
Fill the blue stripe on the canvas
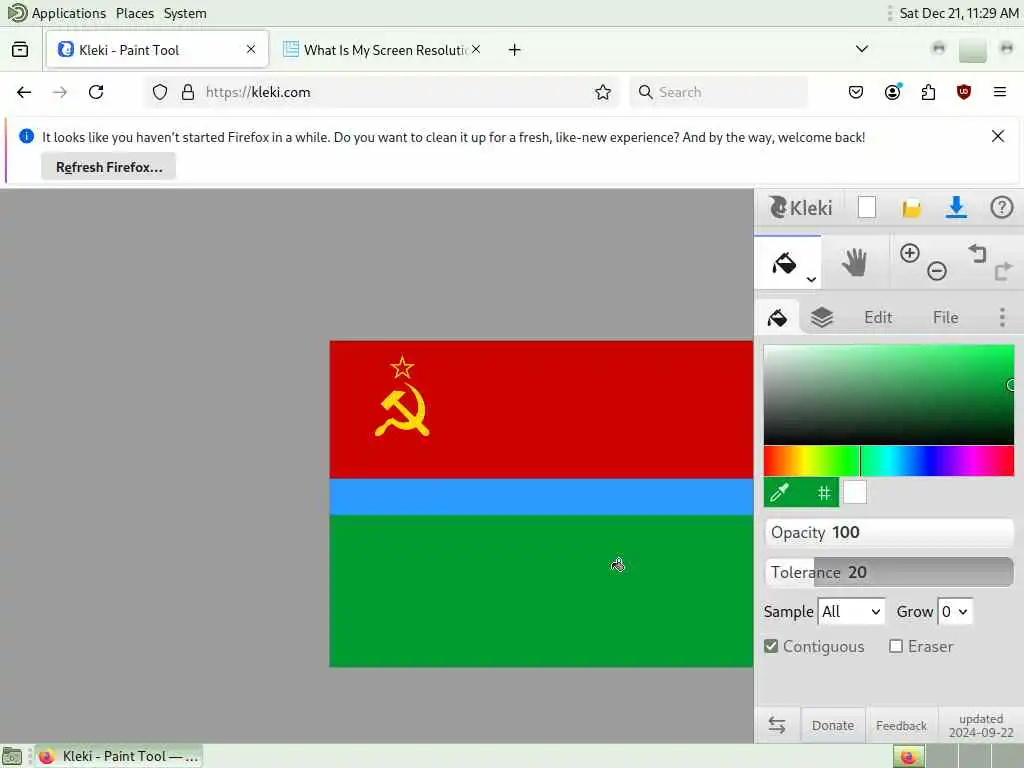click(x=541, y=497)
